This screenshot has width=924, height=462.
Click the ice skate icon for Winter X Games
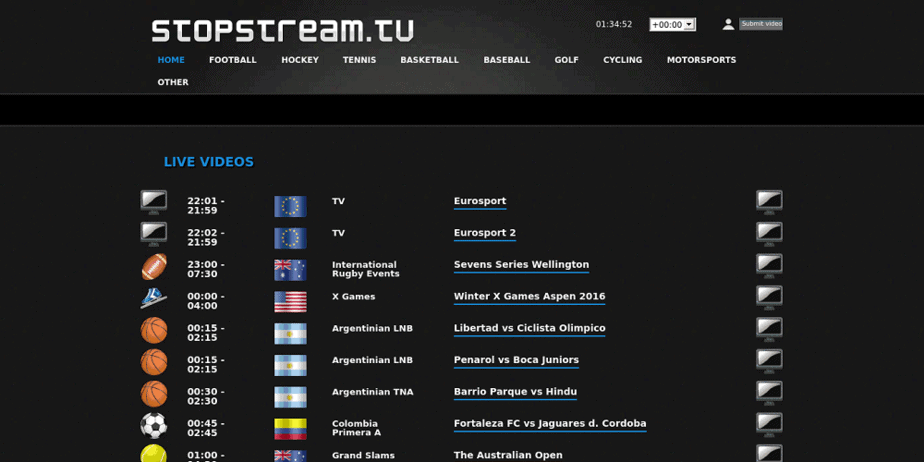tap(154, 298)
